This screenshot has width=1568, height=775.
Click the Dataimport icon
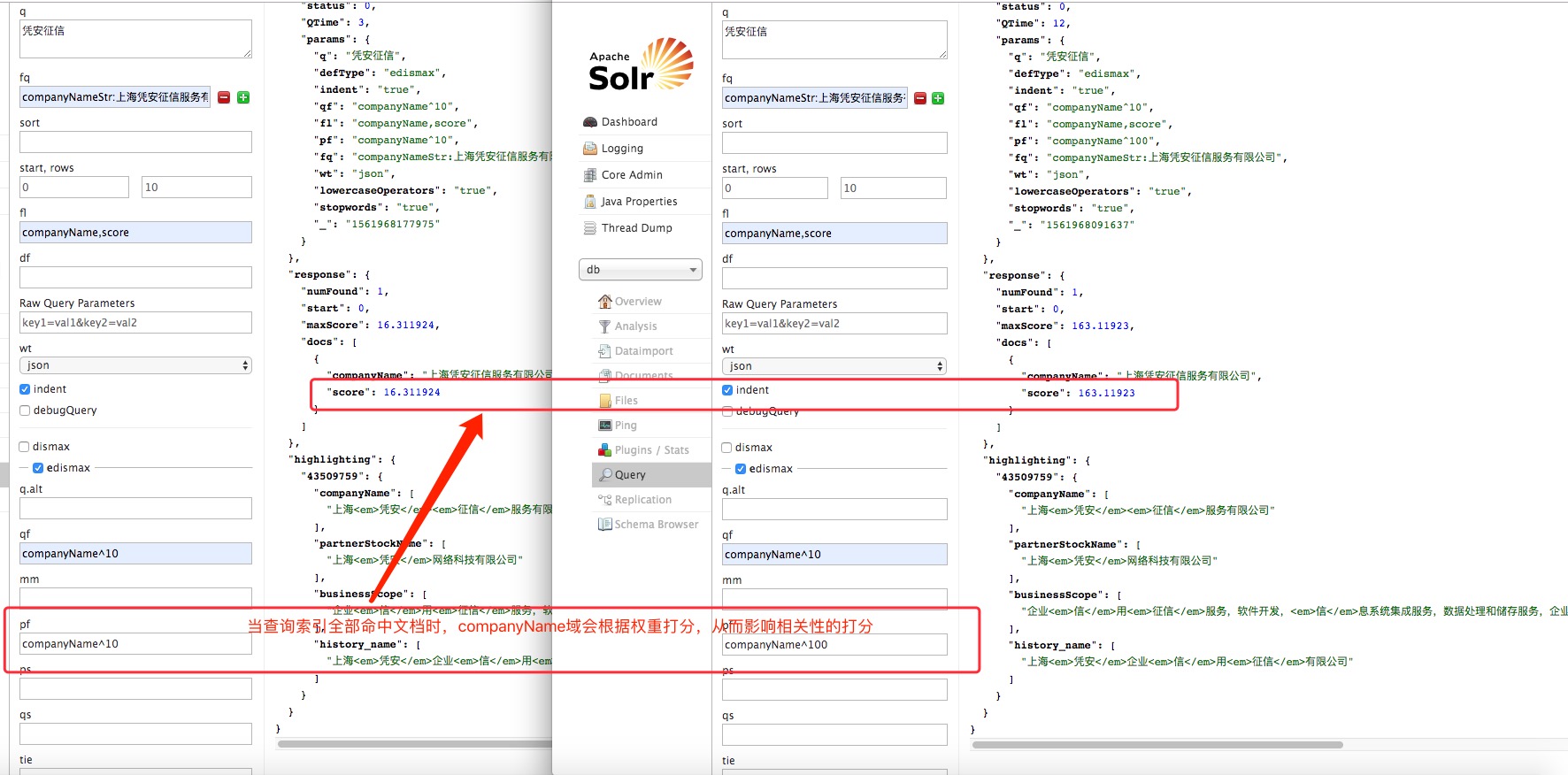coord(605,351)
